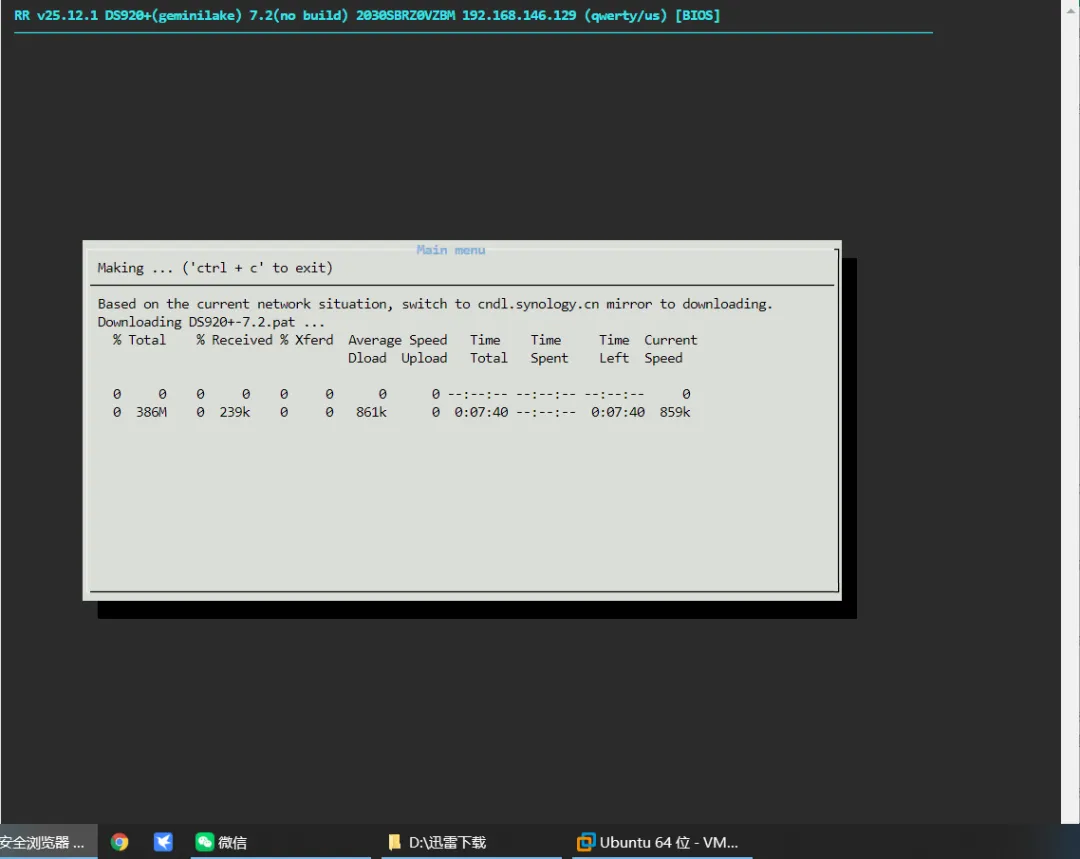Click the '% Received' column header
This screenshot has height=859, width=1080.
click(x=234, y=340)
